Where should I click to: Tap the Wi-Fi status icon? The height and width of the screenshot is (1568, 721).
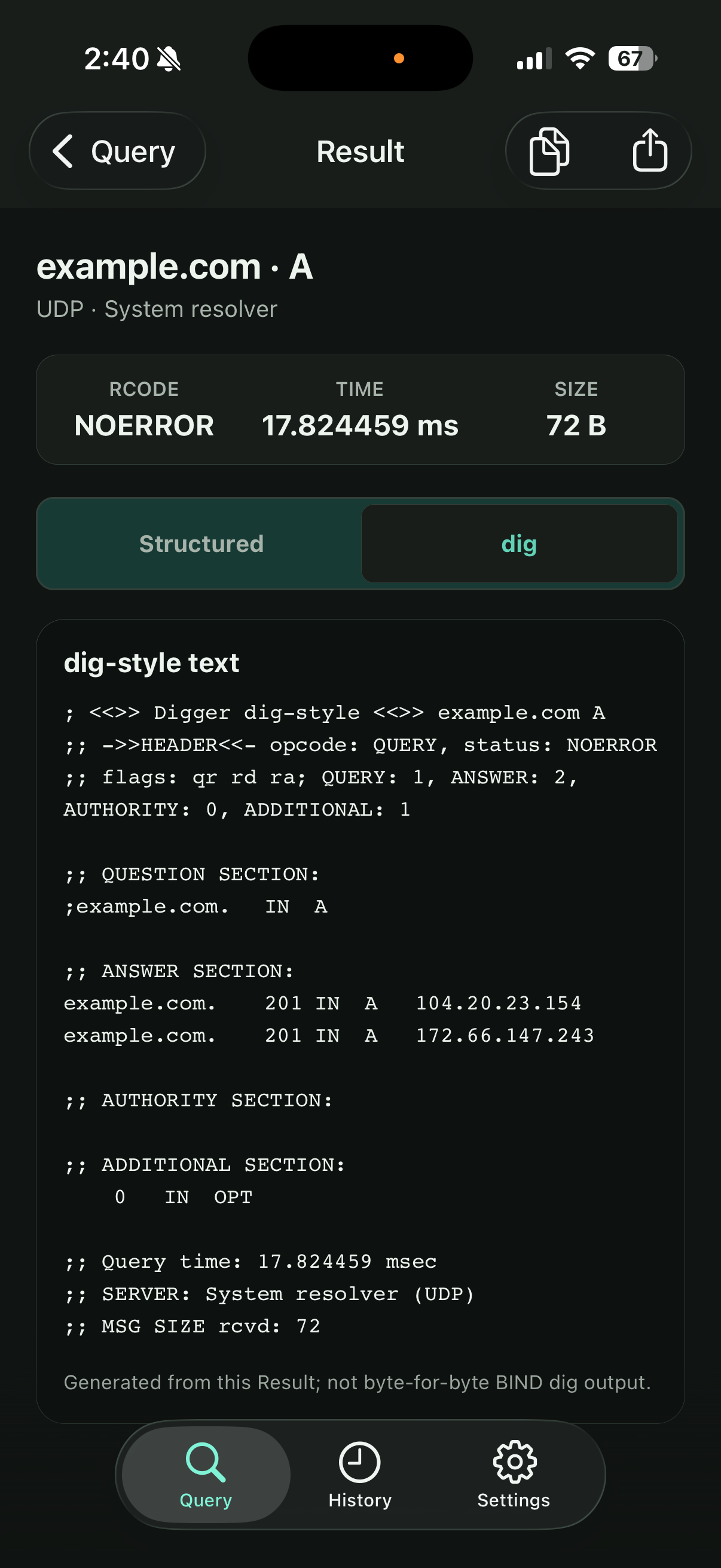tap(580, 59)
